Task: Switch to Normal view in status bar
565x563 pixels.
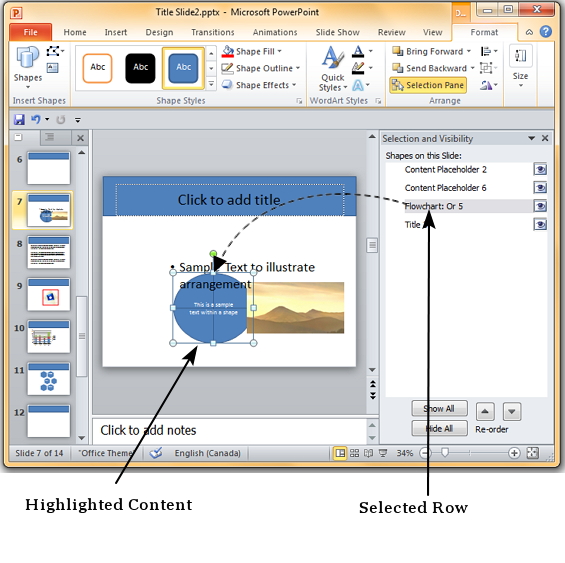Action: tap(340, 453)
